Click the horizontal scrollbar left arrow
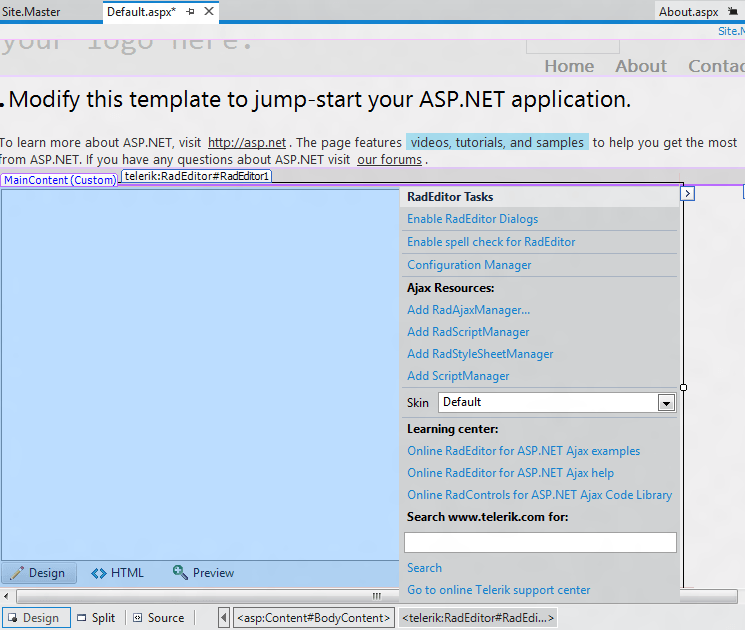The height and width of the screenshot is (630, 745). pos(6,596)
